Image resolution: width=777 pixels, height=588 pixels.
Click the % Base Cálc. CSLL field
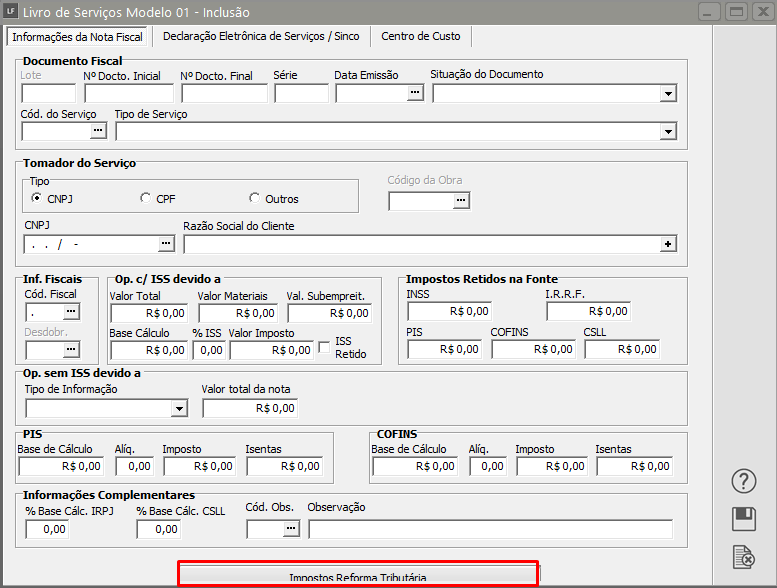(x=159, y=529)
